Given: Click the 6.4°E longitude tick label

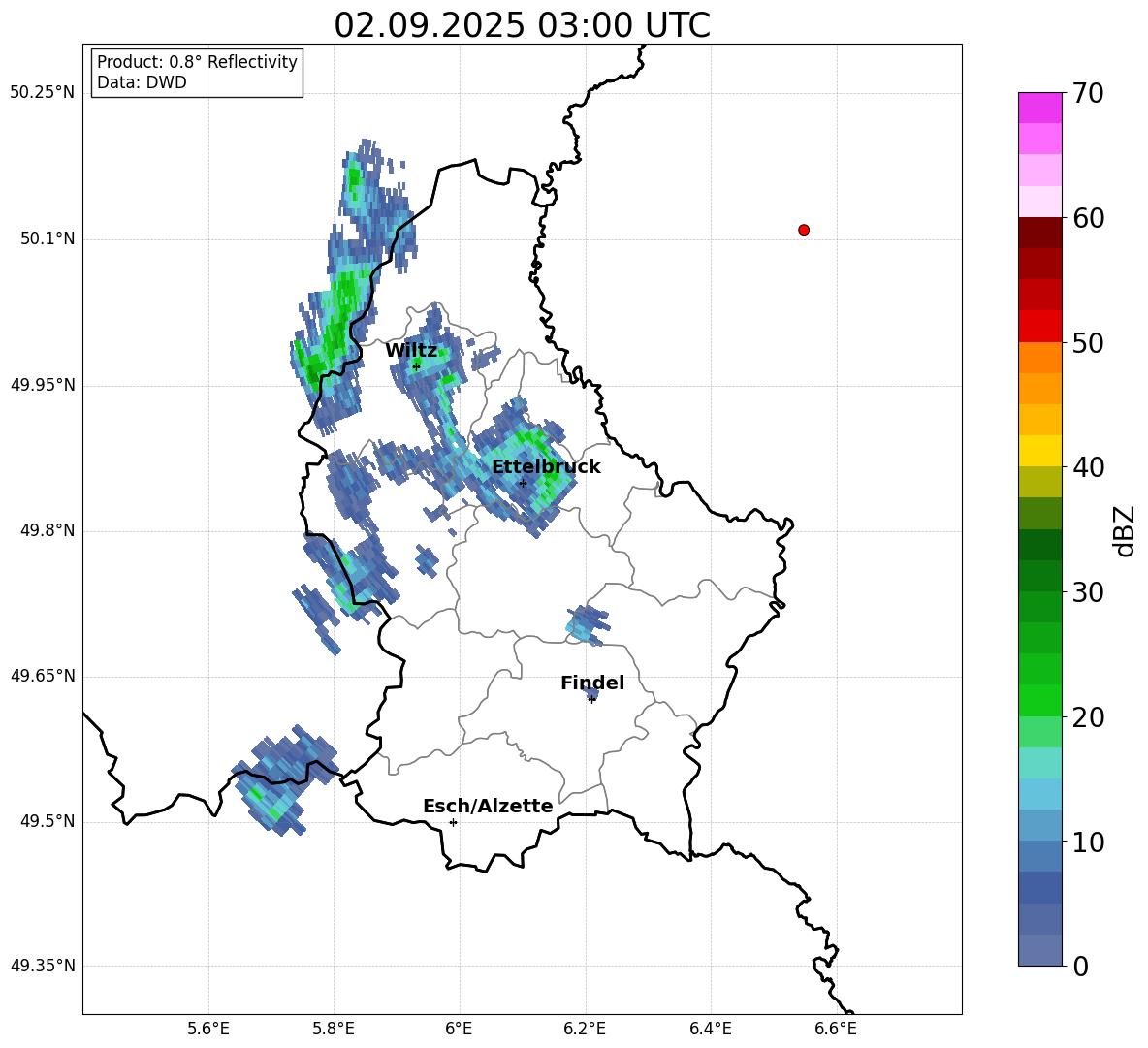Looking at the screenshot, I should coord(711,1029).
